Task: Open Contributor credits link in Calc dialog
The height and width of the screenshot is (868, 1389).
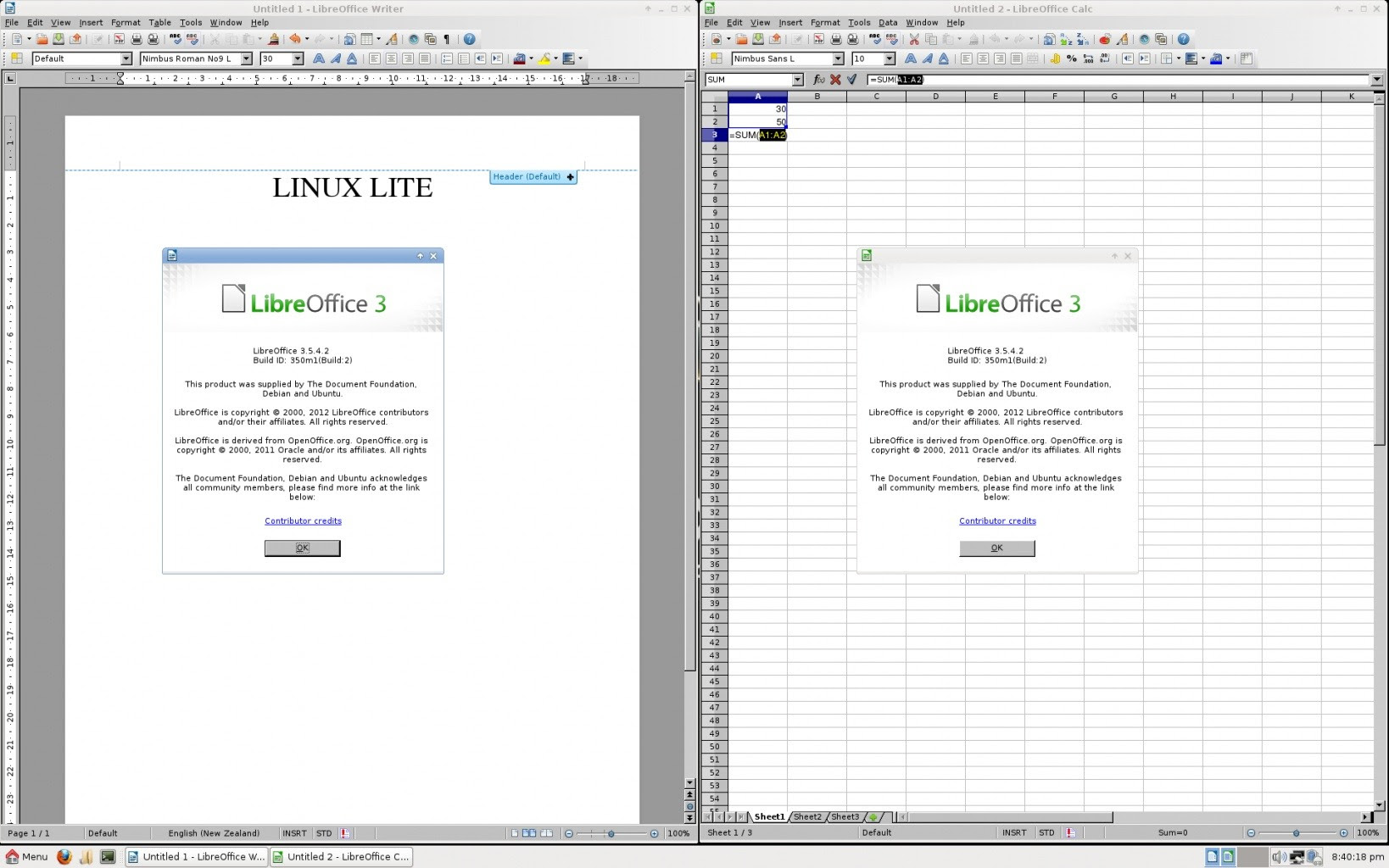Action: point(997,521)
